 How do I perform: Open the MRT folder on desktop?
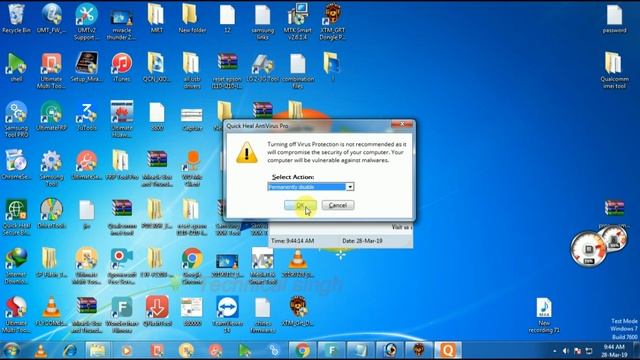[x=156, y=19]
